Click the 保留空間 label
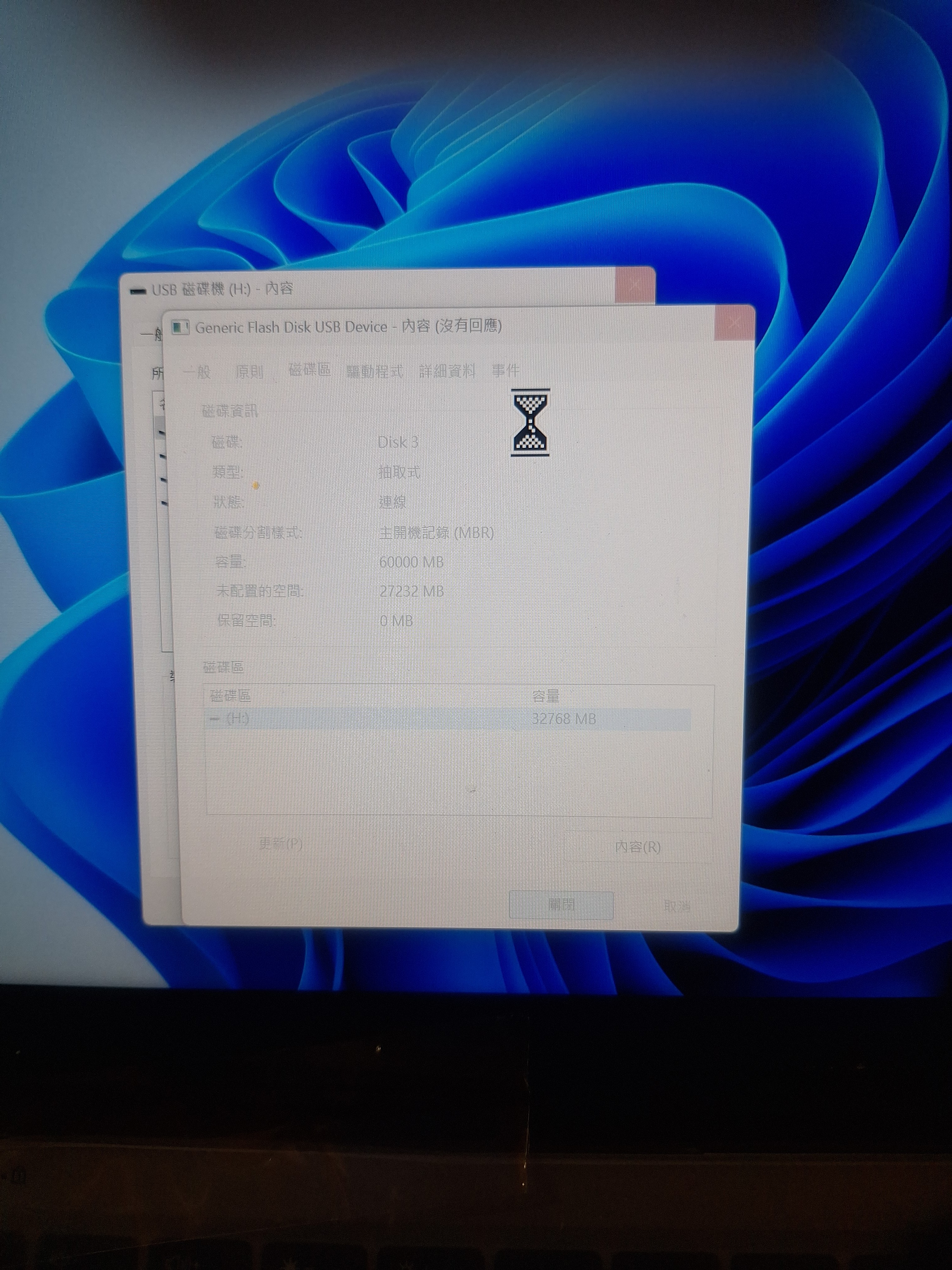 pos(246,621)
